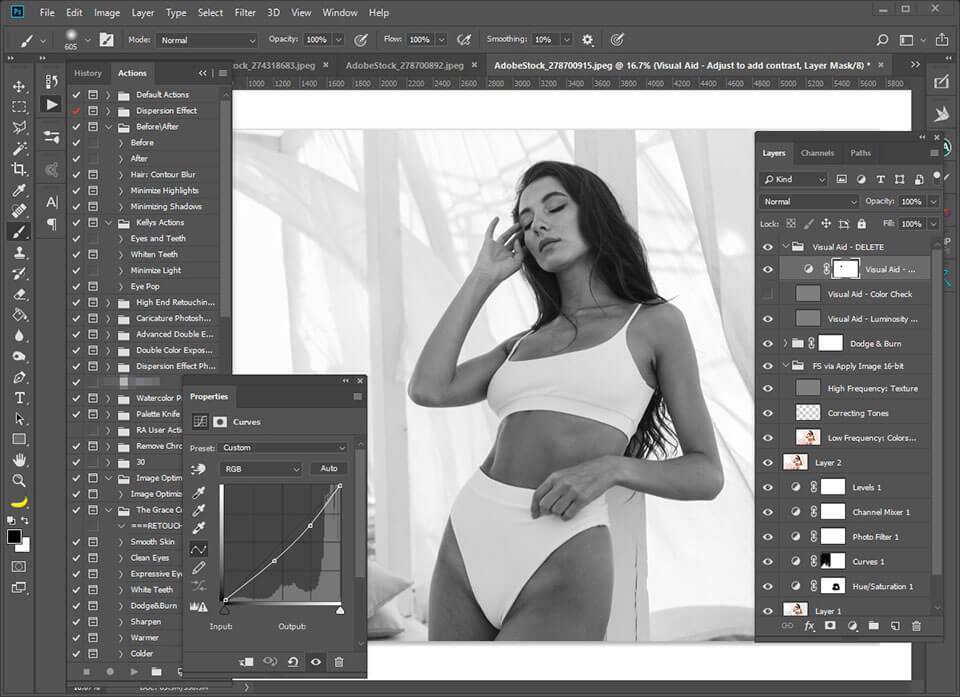Select the Type tool in the toolbar
960x697 pixels.
pos(19,397)
